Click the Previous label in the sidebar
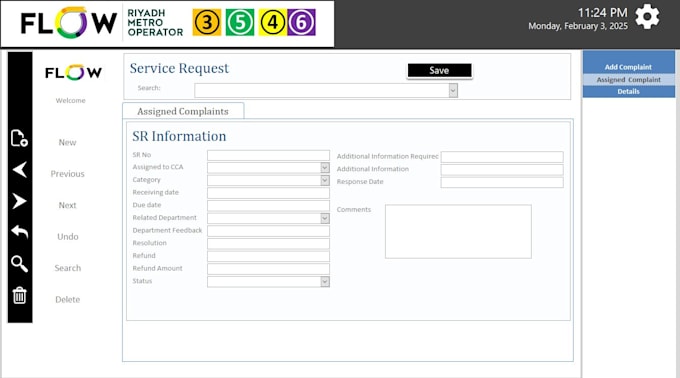The image size is (680, 378). 67,173
